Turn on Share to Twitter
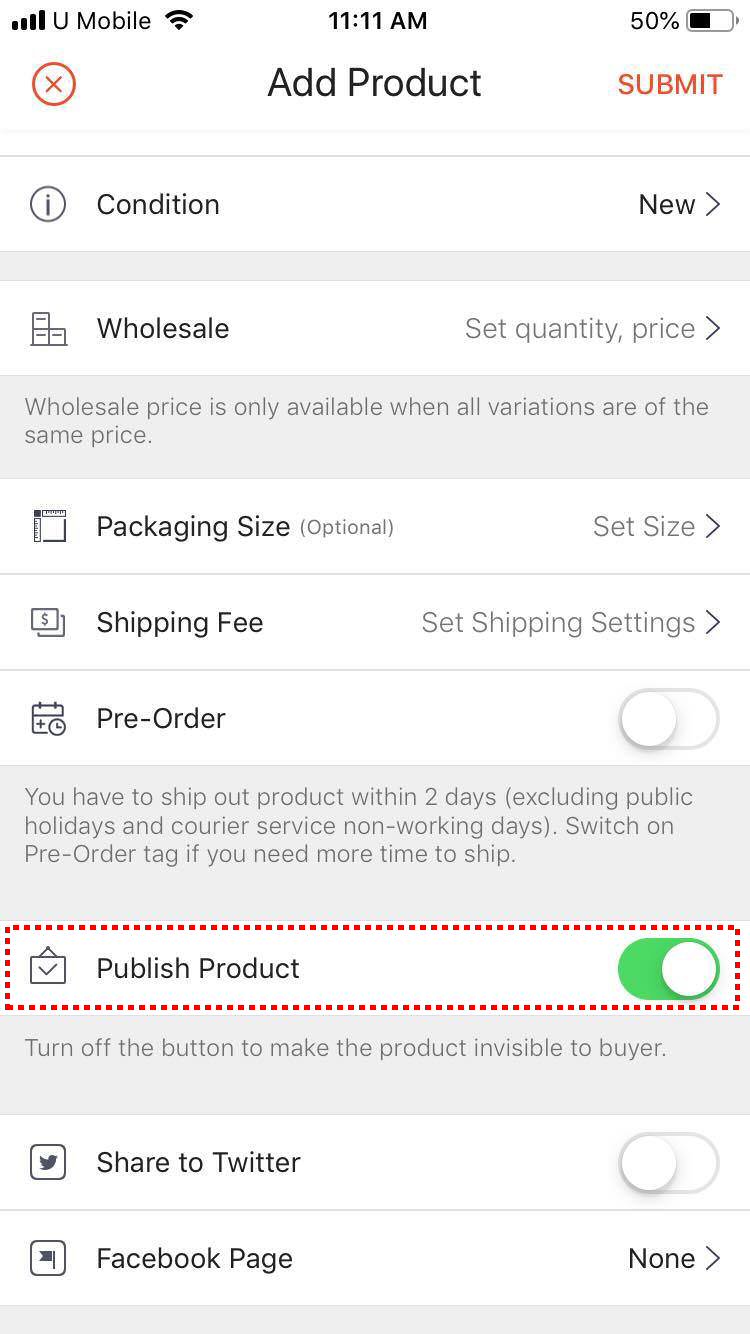Image resolution: width=750 pixels, height=1334 pixels. point(668,1162)
